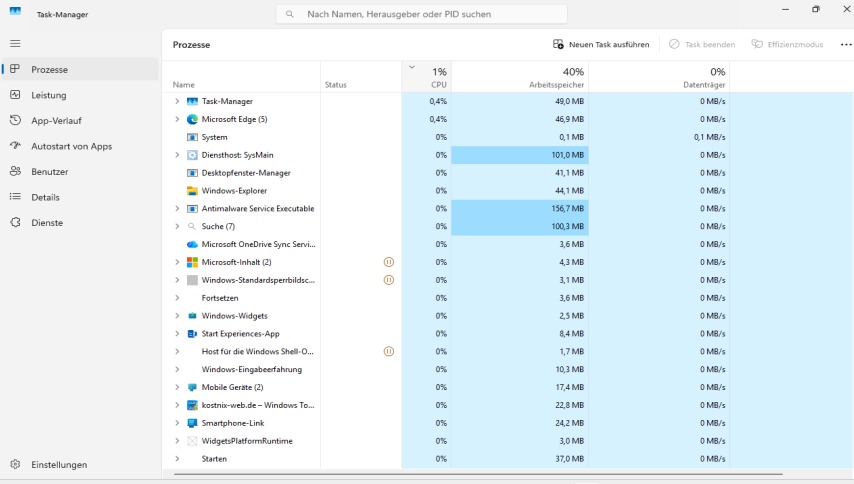Open Autostart von Apps page
This screenshot has width=854, height=484.
80,146
